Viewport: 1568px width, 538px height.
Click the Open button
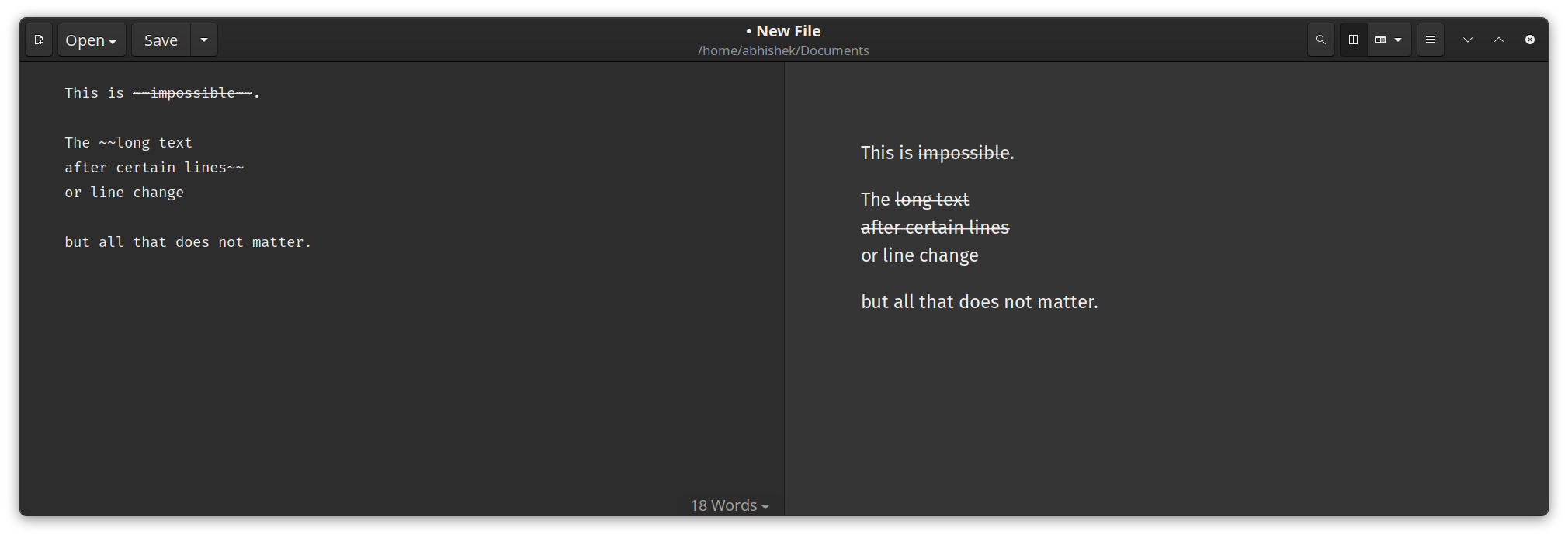point(85,40)
